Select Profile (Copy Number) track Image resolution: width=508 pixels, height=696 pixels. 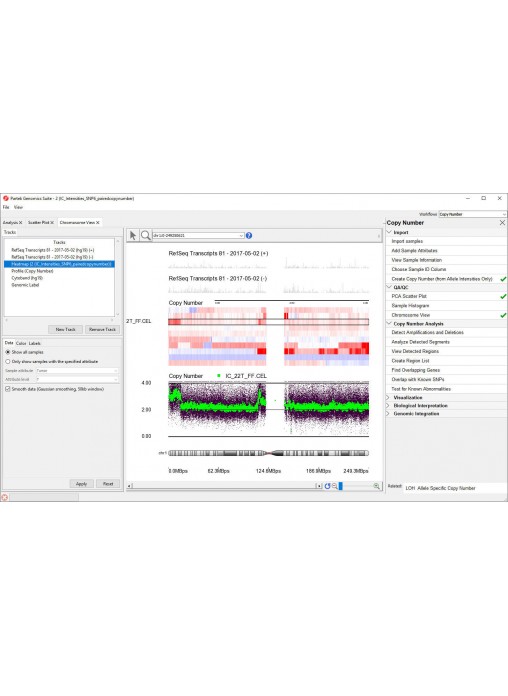point(32,271)
